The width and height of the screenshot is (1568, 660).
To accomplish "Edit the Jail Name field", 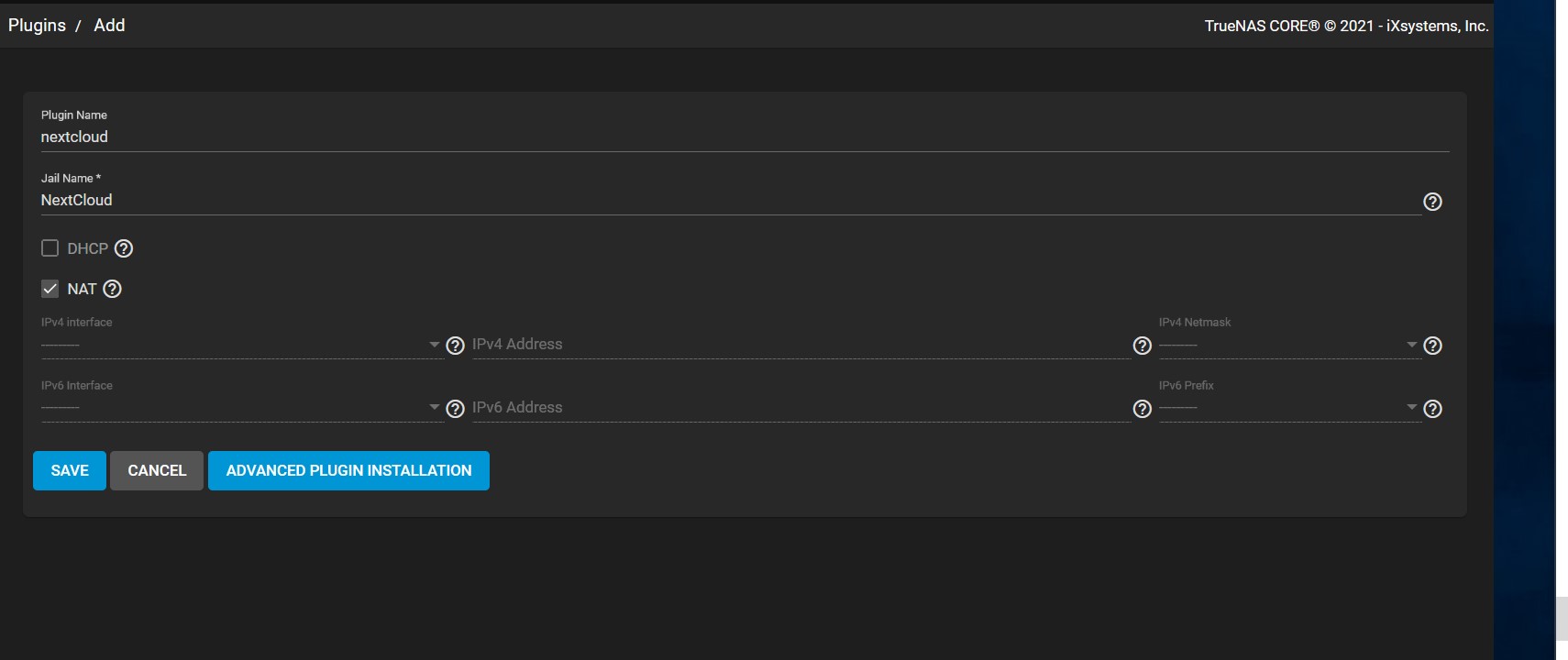I will click(731, 200).
